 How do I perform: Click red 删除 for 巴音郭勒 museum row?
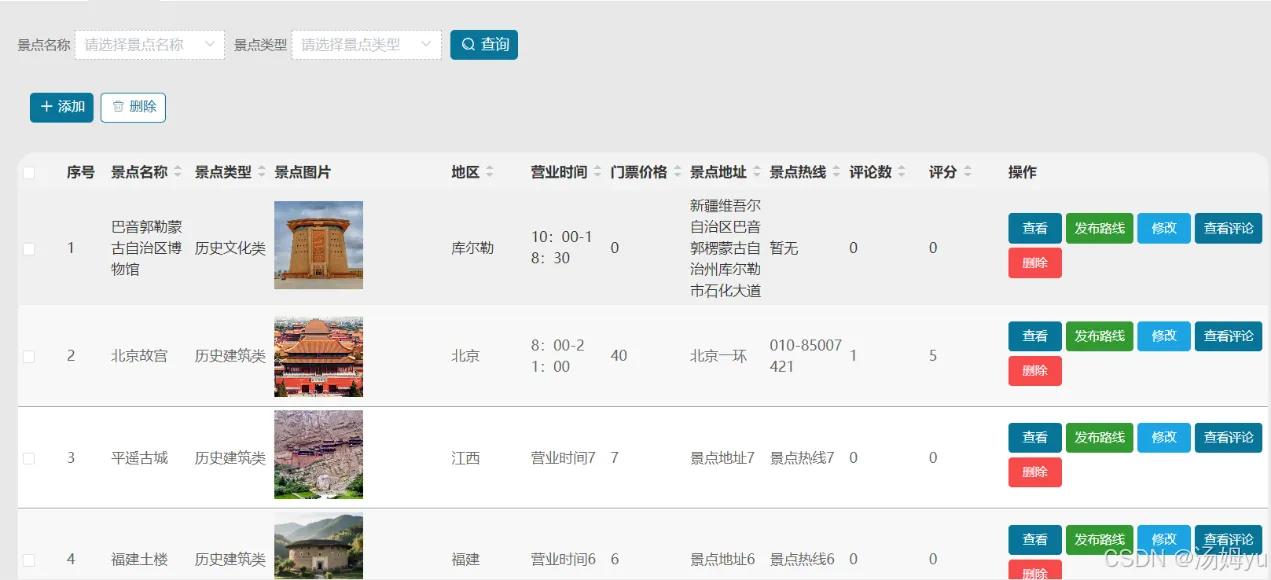[x=1035, y=263]
